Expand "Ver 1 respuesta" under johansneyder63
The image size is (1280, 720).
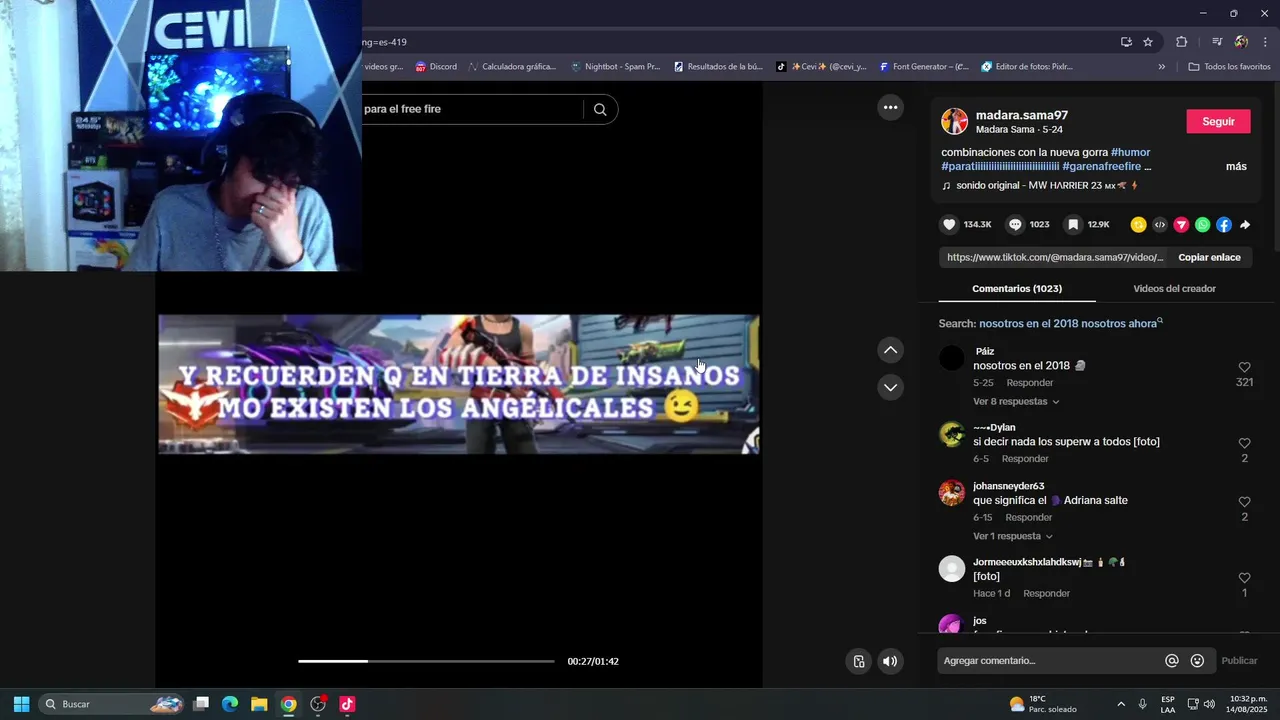tap(1013, 537)
